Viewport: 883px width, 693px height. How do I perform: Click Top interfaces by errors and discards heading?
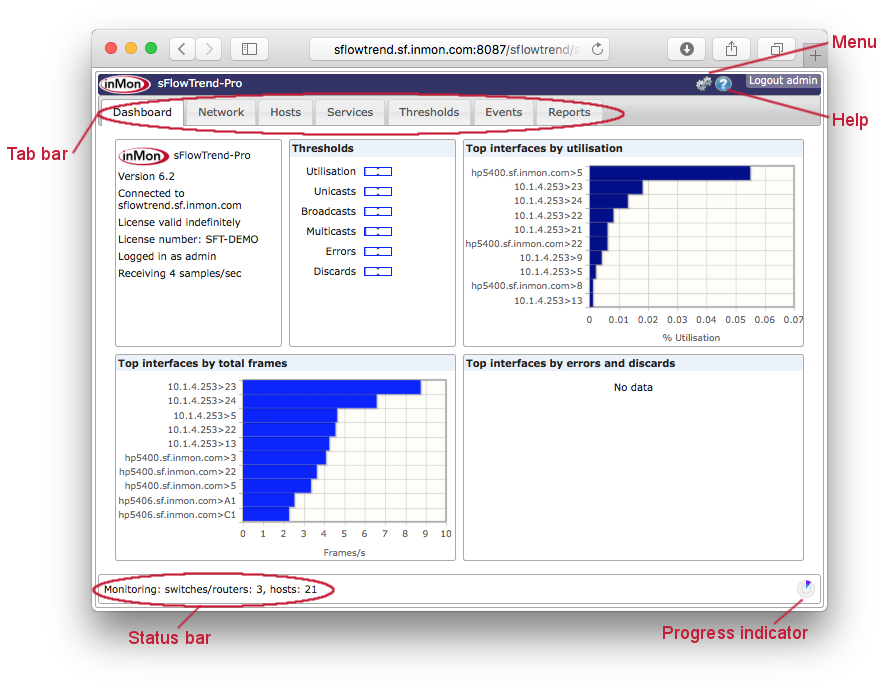(570, 363)
